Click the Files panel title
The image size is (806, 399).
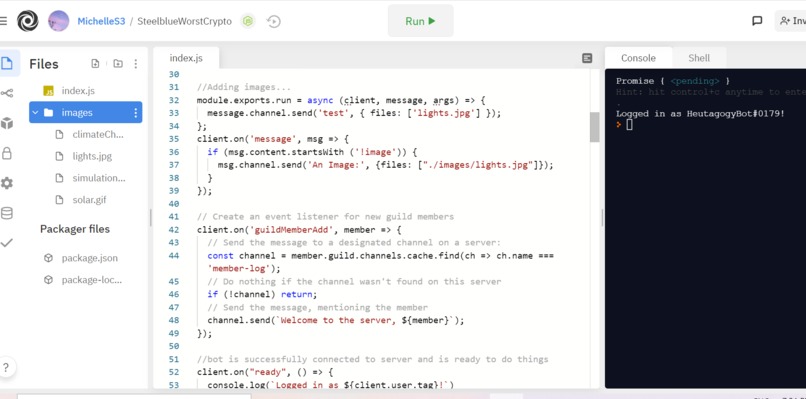point(44,64)
